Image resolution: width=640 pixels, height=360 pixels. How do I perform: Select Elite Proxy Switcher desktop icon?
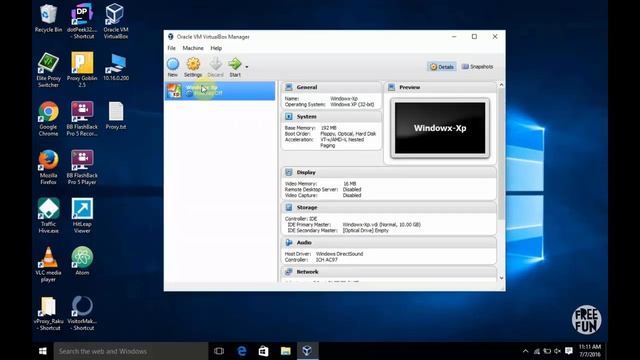point(48,70)
